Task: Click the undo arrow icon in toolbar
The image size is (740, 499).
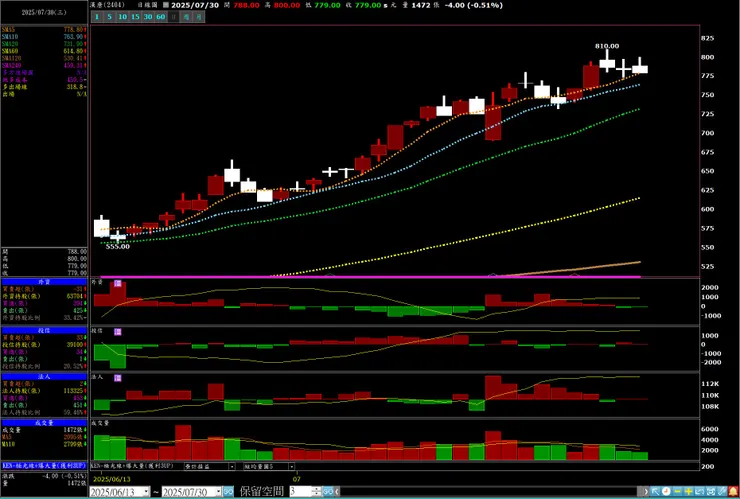Action: (699, 491)
